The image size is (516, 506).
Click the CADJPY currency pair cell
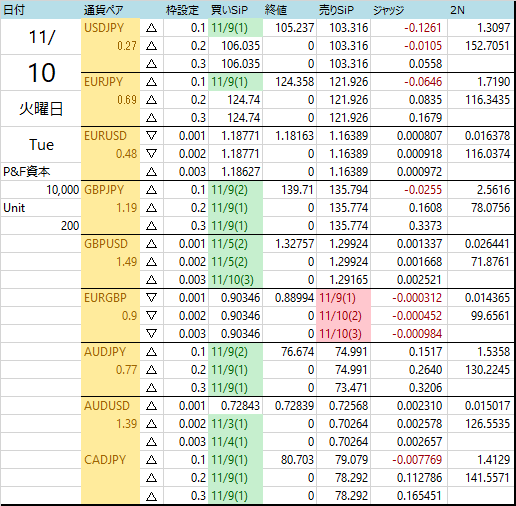point(110,460)
